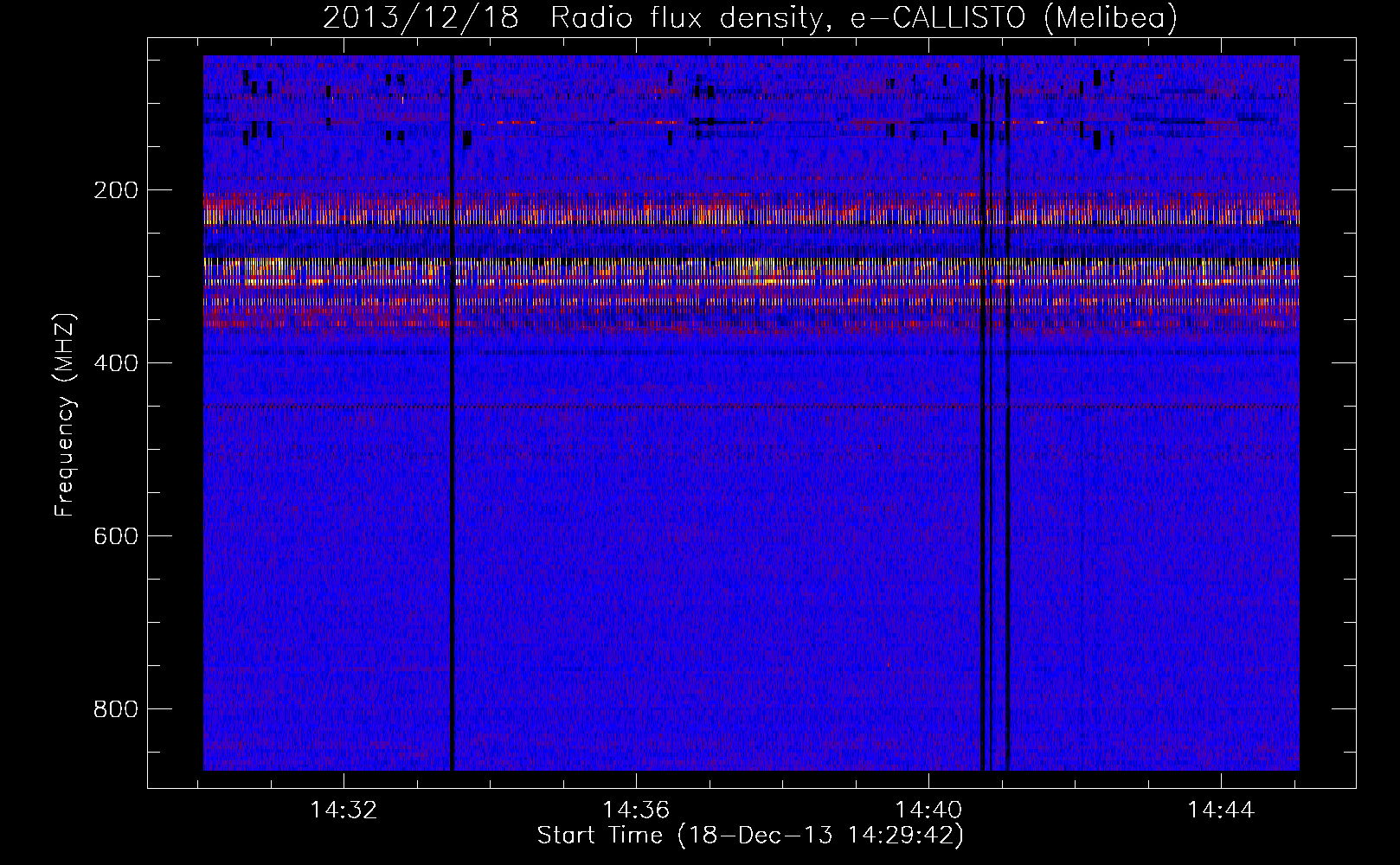Click the plot title '2013/12/18 Radio flux density'
1400x865 pixels.
[x=750, y=17]
